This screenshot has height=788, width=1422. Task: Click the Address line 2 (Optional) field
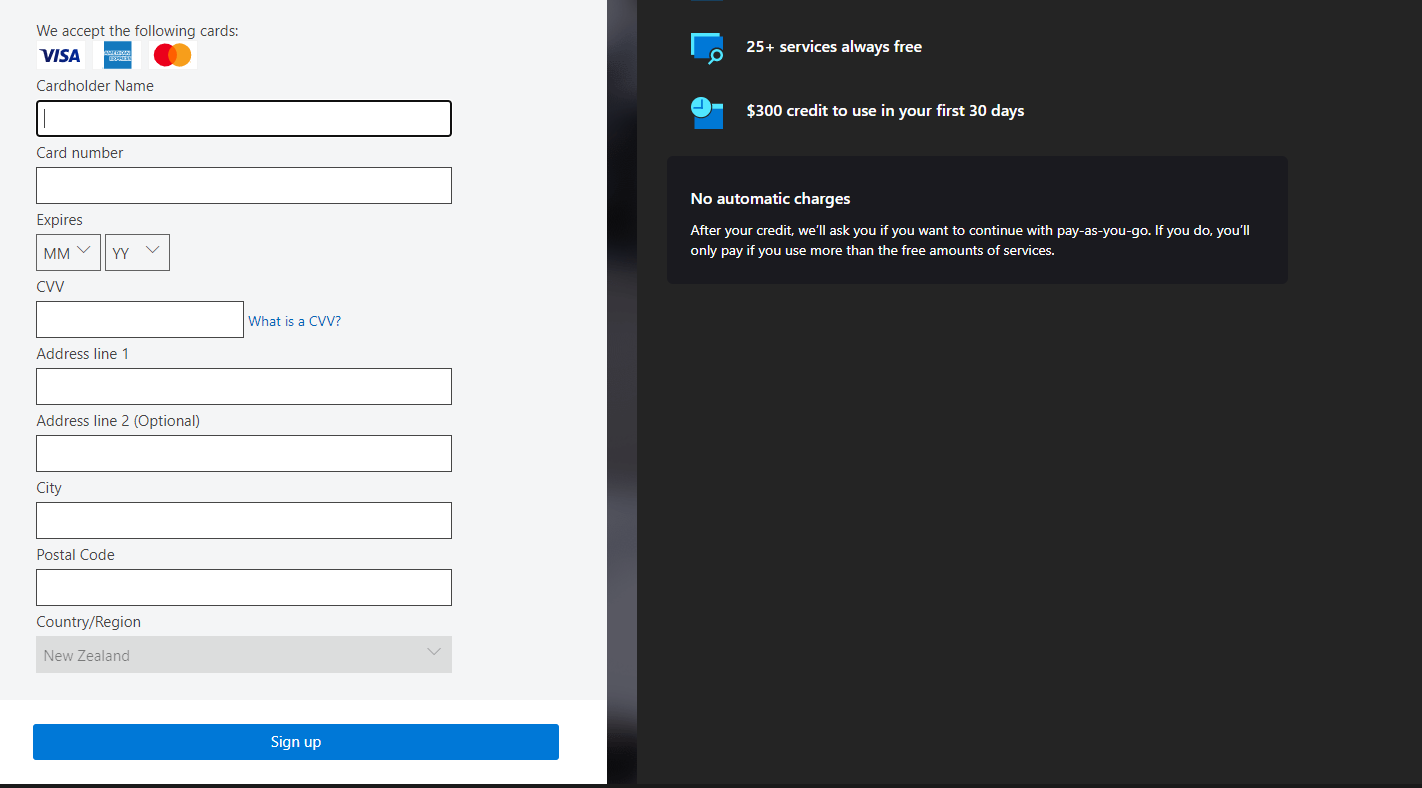pos(244,454)
